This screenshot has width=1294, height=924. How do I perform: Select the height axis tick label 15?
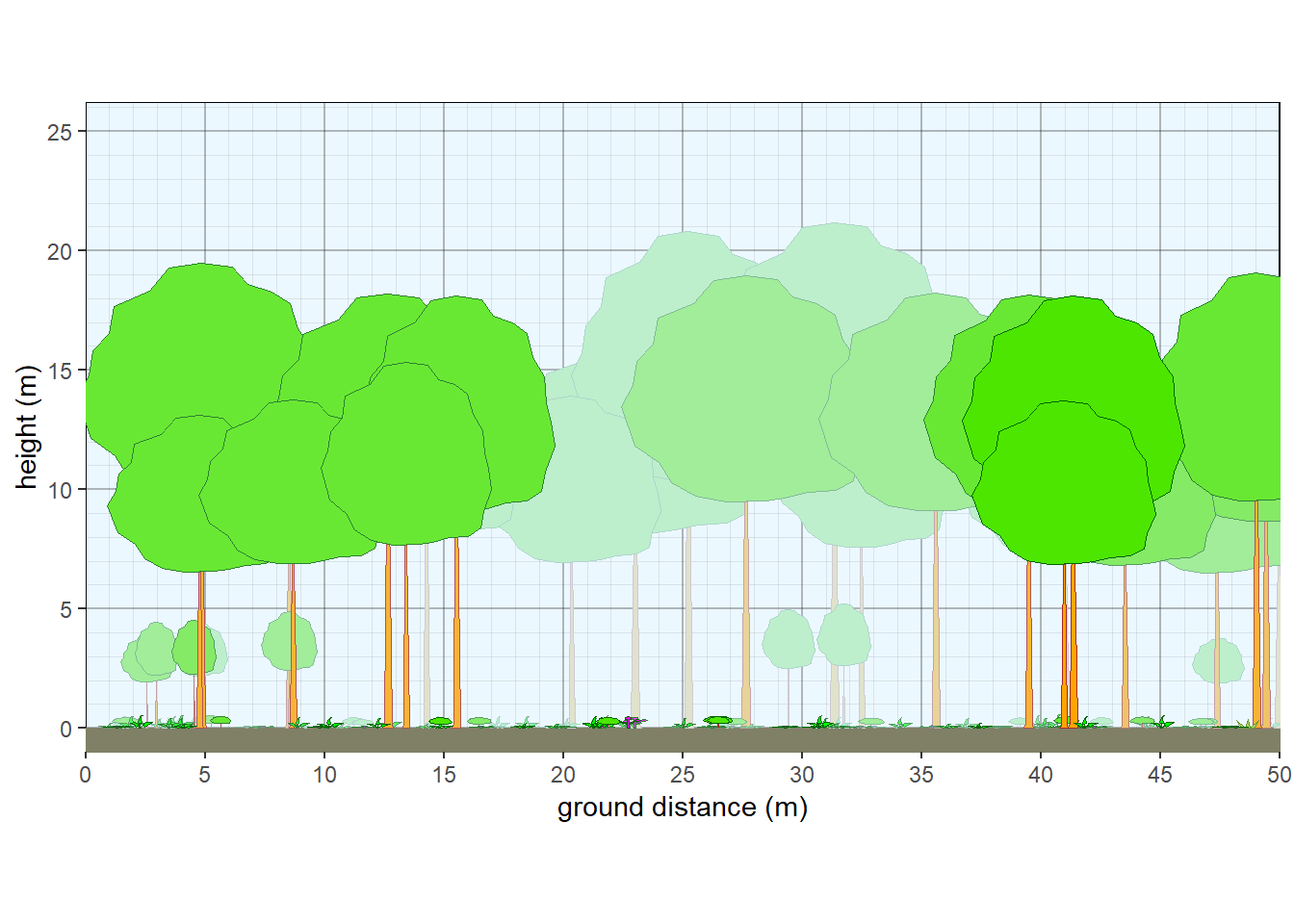pos(60,371)
